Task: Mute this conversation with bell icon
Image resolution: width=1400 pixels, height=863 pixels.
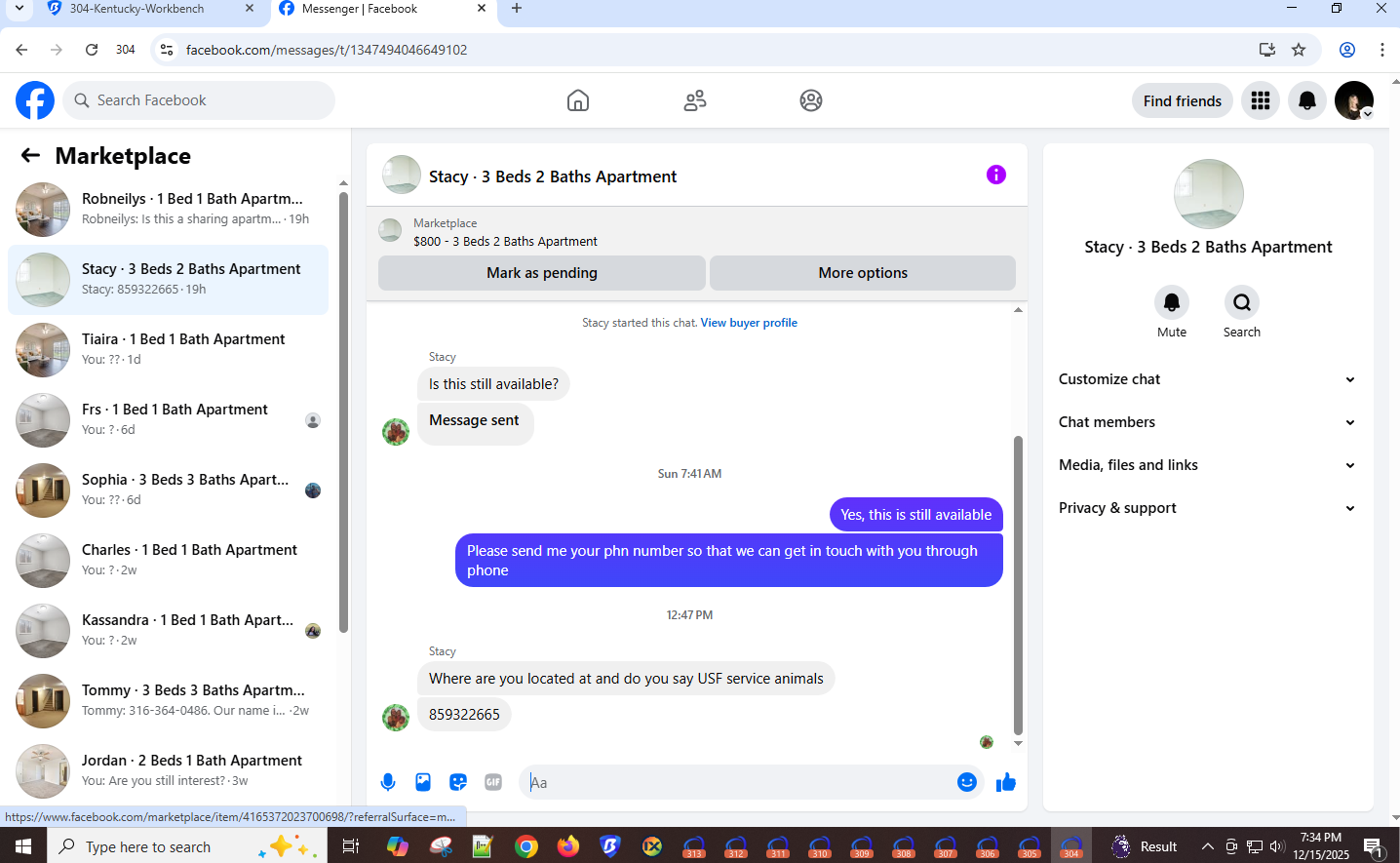Action: click(x=1172, y=302)
